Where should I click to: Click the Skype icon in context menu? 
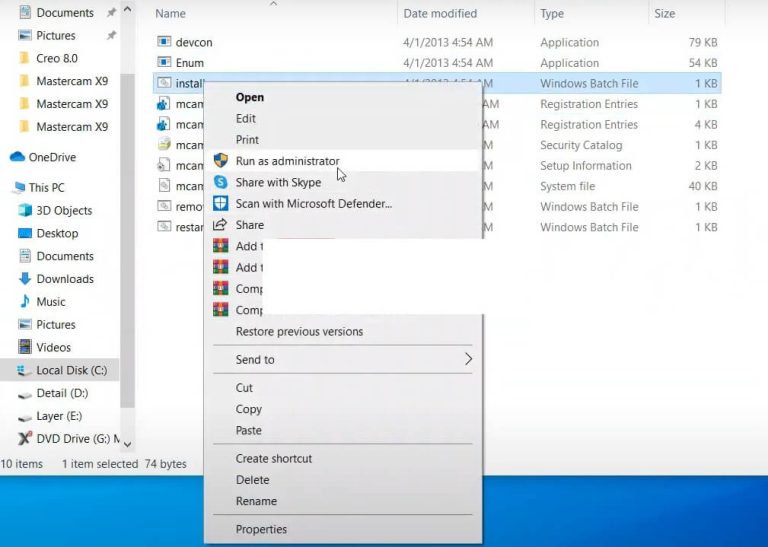click(221, 182)
